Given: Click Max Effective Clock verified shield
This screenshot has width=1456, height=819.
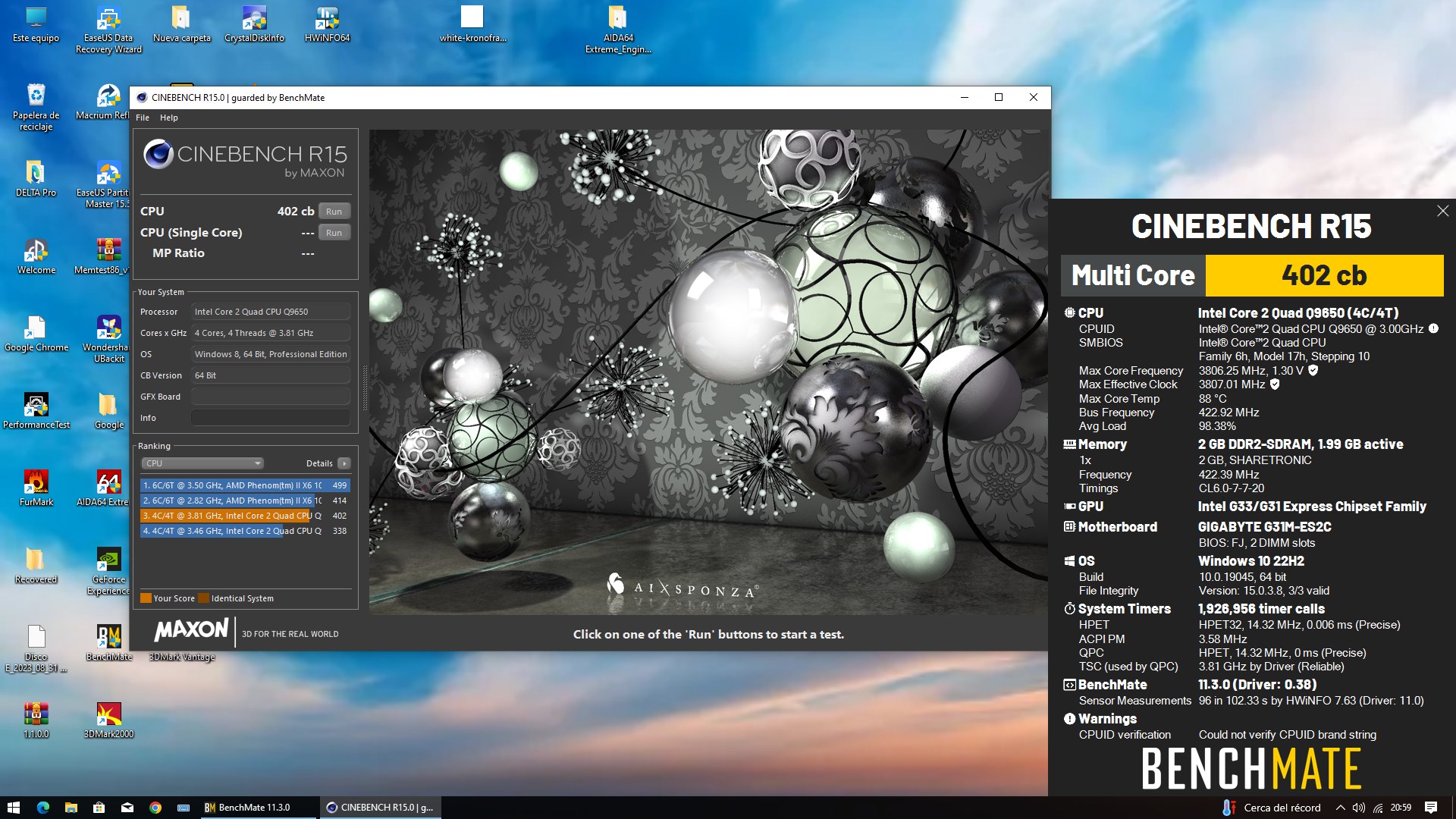Looking at the screenshot, I should (x=1275, y=384).
